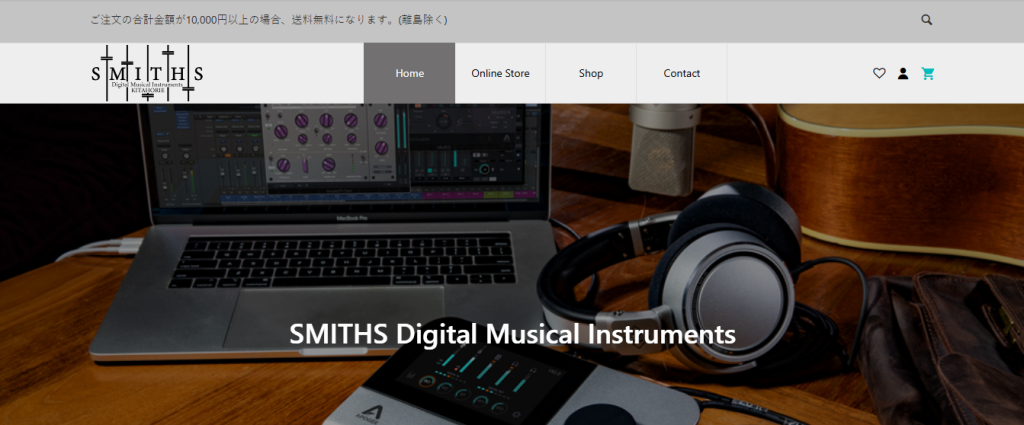Click the condenser microphone in banner
Screen dimensions: 1024x425
pos(663,148)
